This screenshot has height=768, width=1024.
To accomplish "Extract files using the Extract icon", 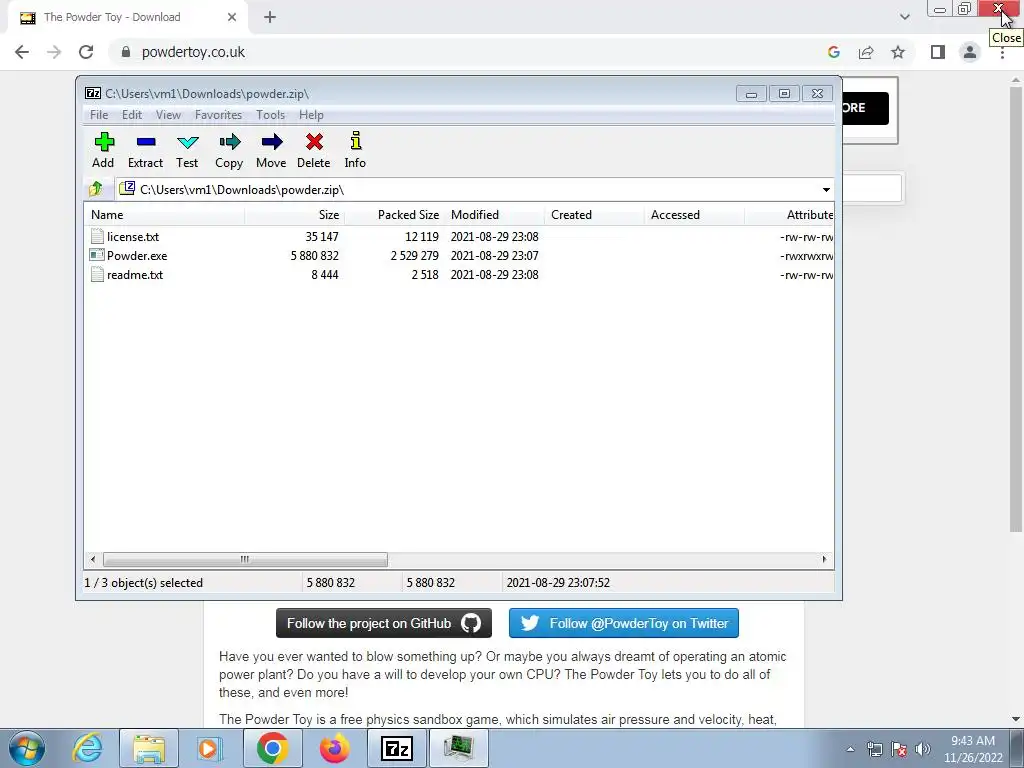I will [146, 142].
